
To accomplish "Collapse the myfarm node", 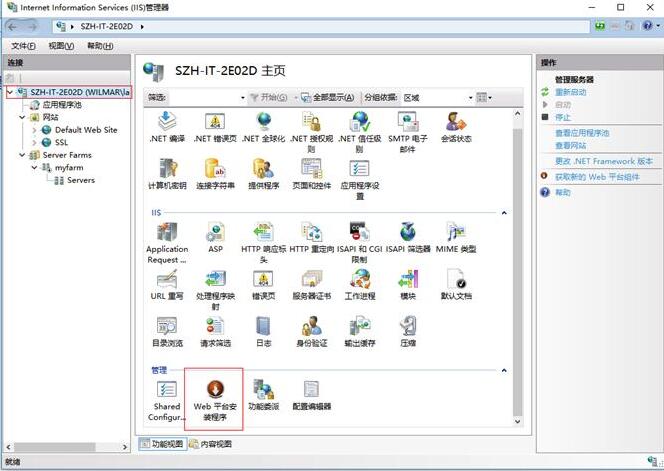I will coord(35,168).
